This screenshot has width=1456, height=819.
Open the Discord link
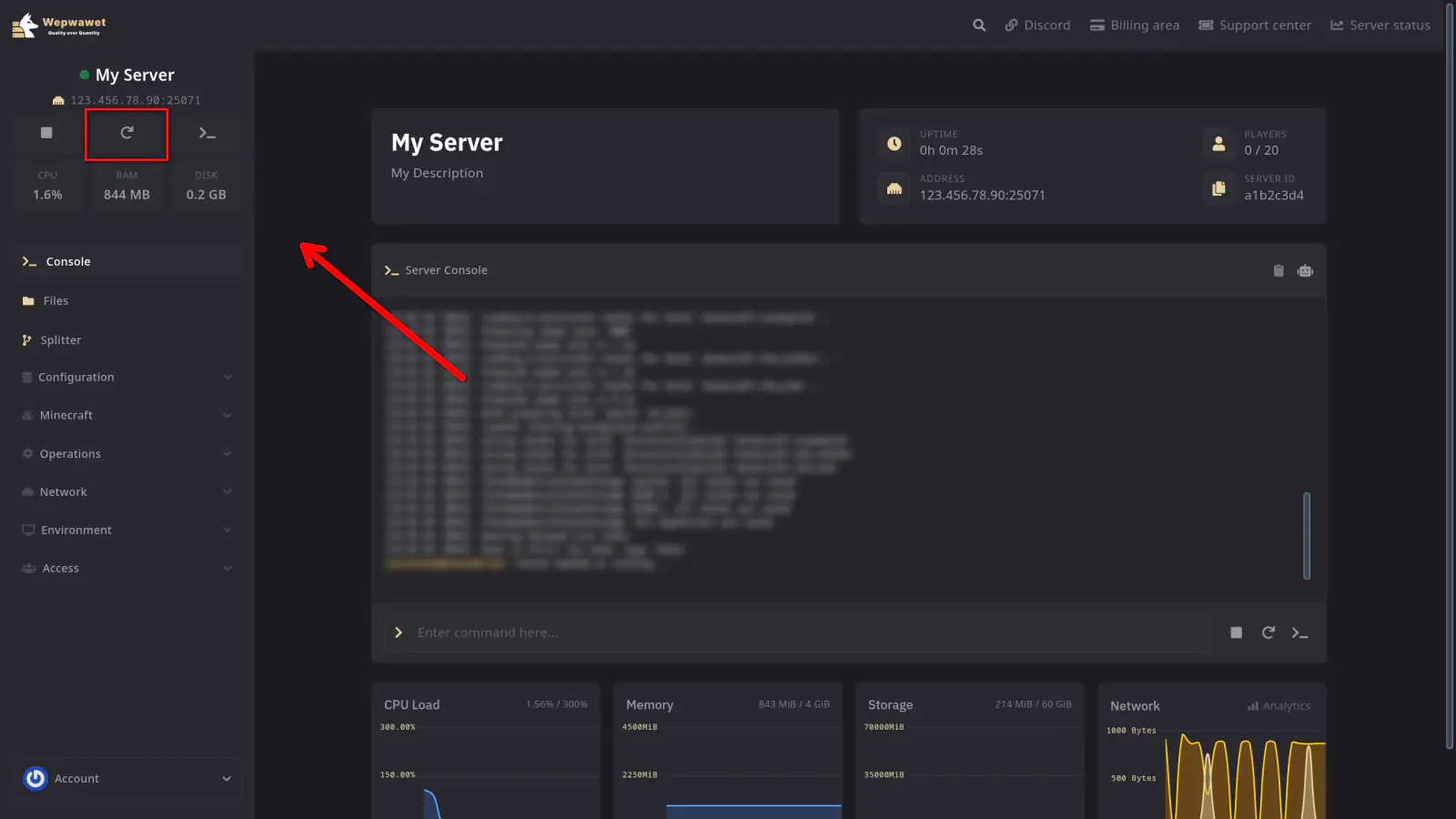(x=1037, y=25)
